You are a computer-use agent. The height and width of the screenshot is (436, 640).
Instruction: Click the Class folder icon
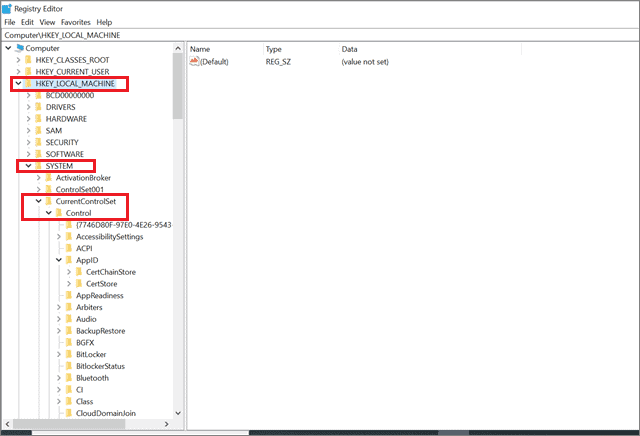pos(69,401)
